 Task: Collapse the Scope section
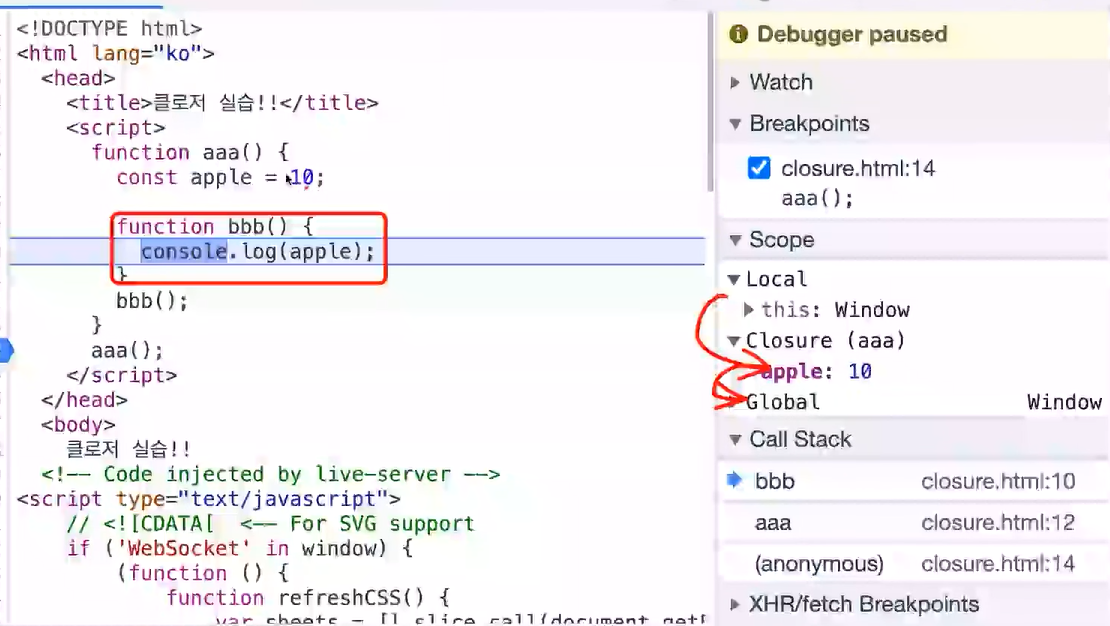735,240
